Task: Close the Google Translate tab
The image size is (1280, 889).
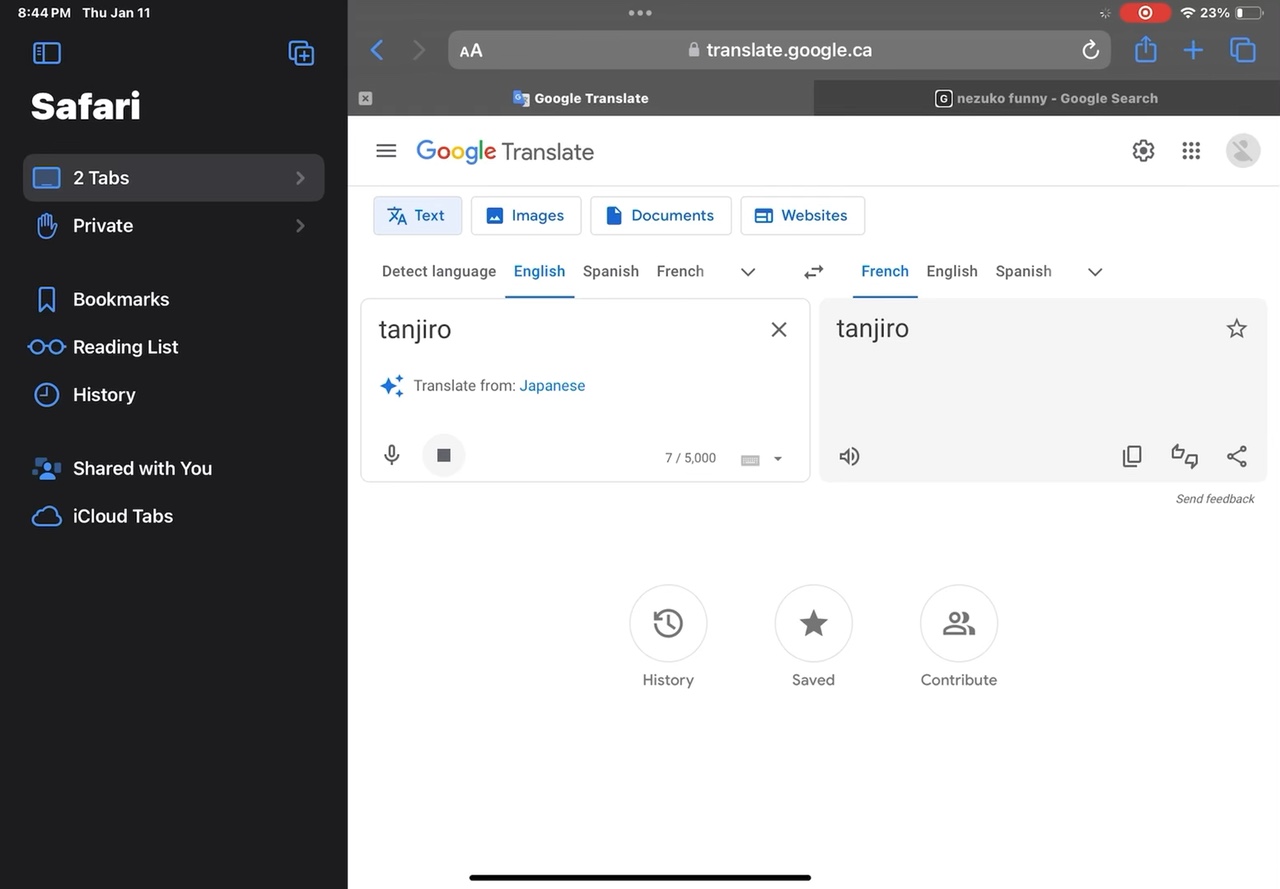Action: pos(365,98)
